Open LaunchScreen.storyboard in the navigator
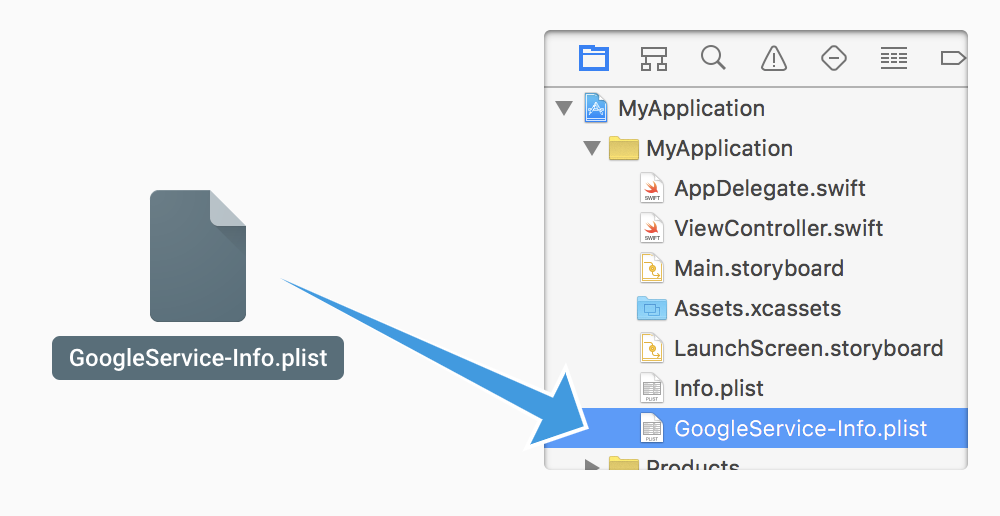Screen dimensions: 1000x516 [809, 348]
